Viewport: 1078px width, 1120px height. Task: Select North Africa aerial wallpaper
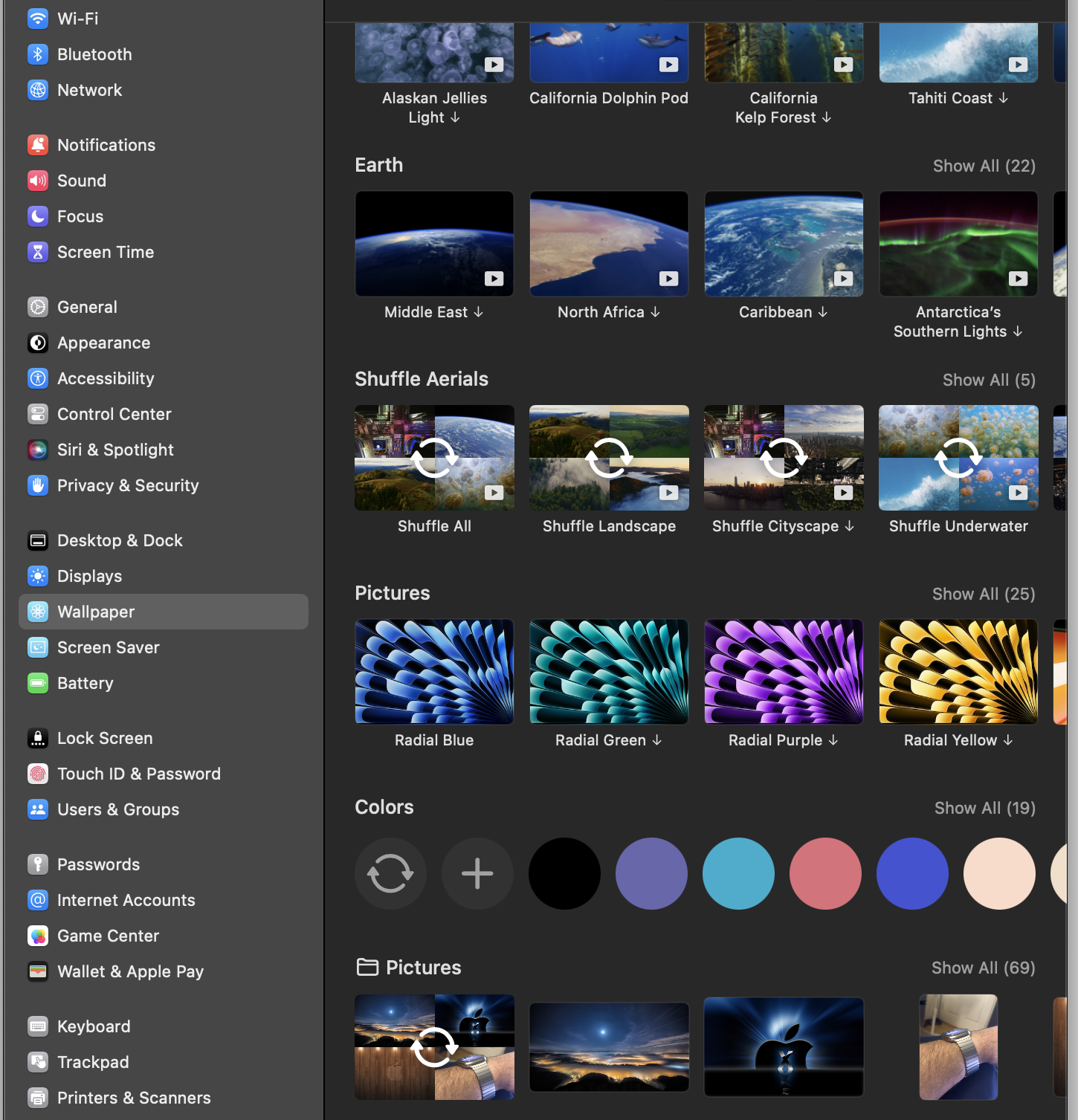click(609, 244)
